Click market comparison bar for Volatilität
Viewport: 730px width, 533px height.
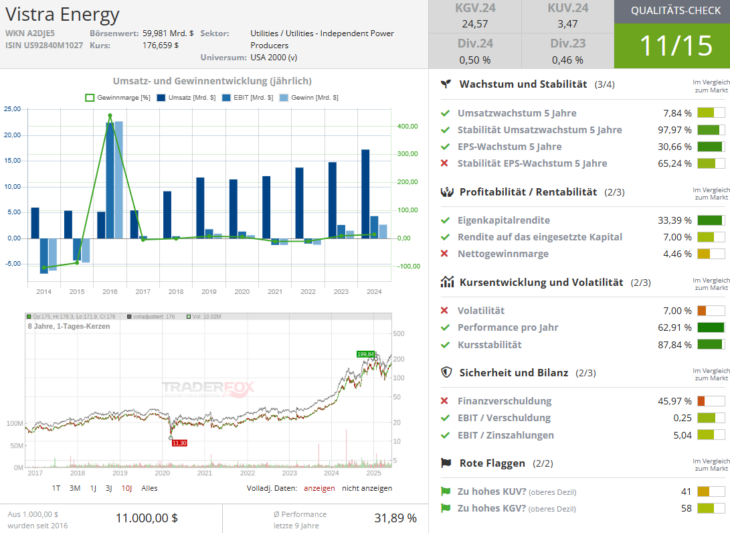(711, 310)
